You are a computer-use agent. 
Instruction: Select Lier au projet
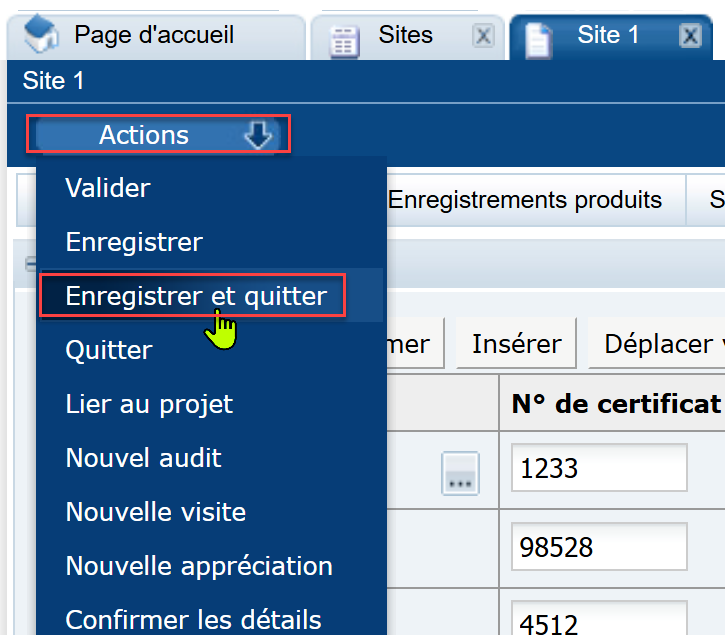(x=149, y=404)
